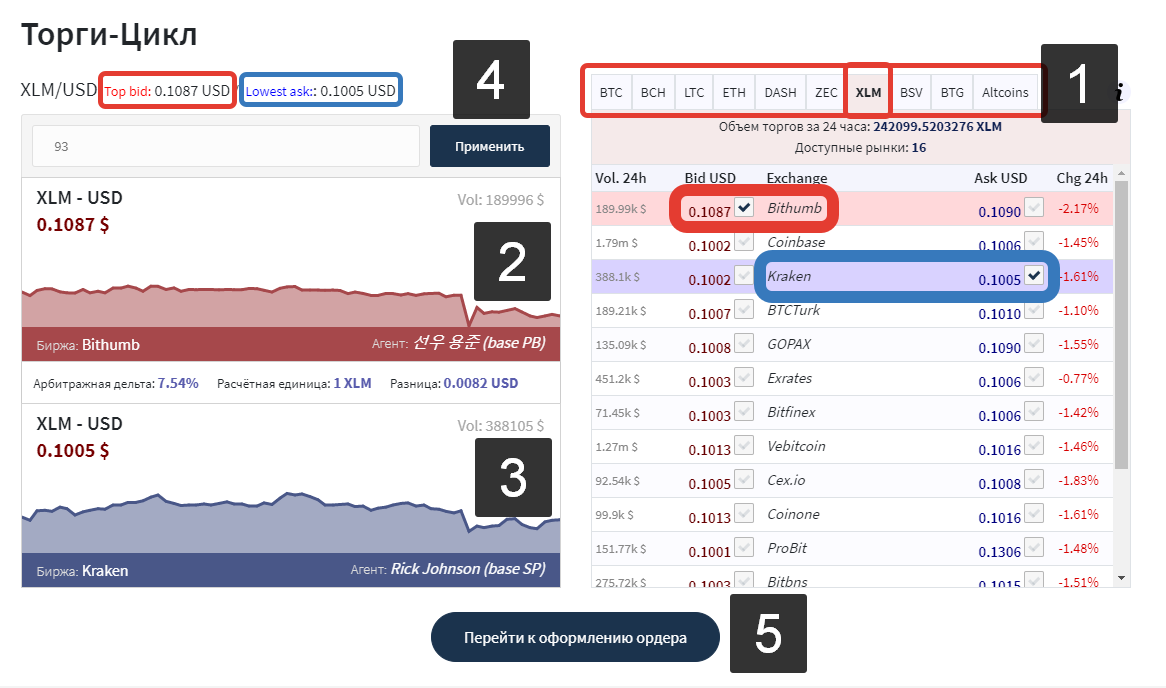Check the Bitfinex bid checkbox

pos(744,411)
